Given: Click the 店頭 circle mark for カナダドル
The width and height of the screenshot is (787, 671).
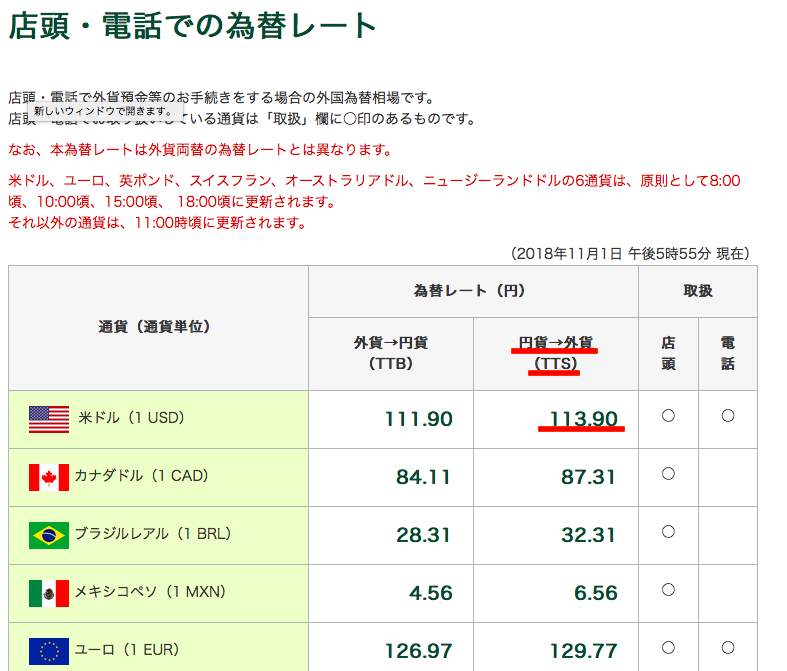Looking at the screenshot, I should pos(668,474).
